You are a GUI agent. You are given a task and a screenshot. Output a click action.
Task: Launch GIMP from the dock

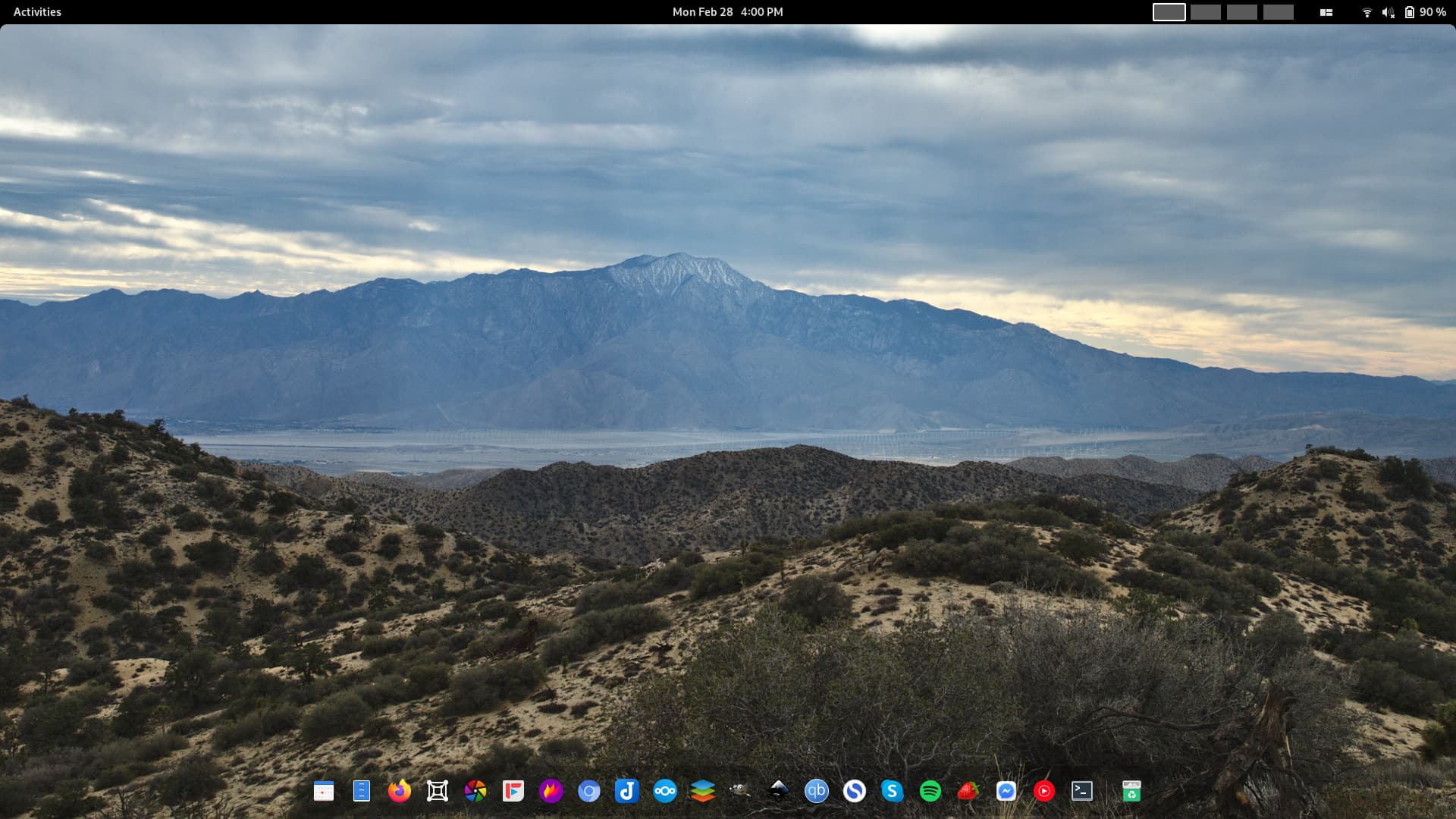point(741,791)
